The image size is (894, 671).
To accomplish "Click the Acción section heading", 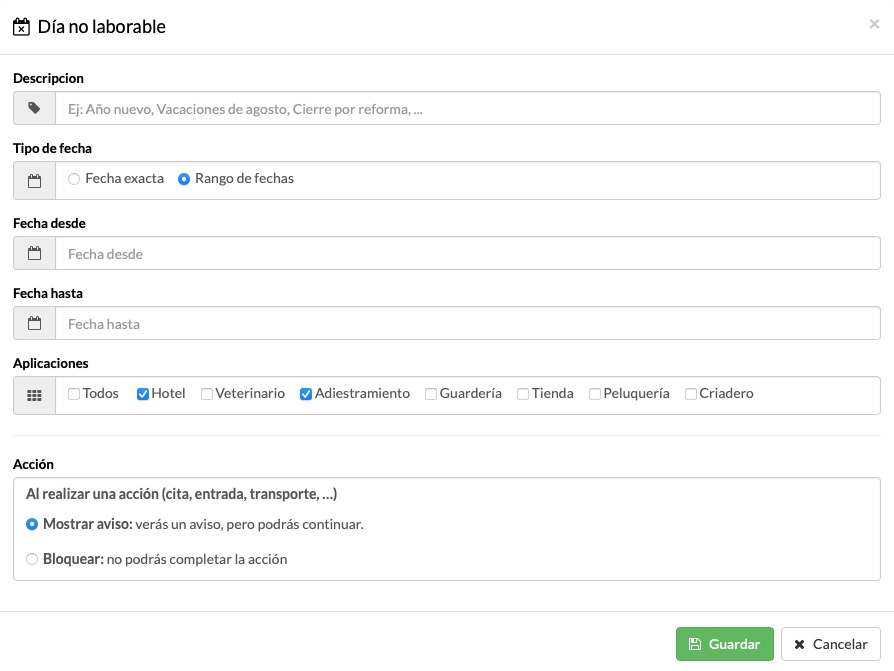I will click(33, 464).
